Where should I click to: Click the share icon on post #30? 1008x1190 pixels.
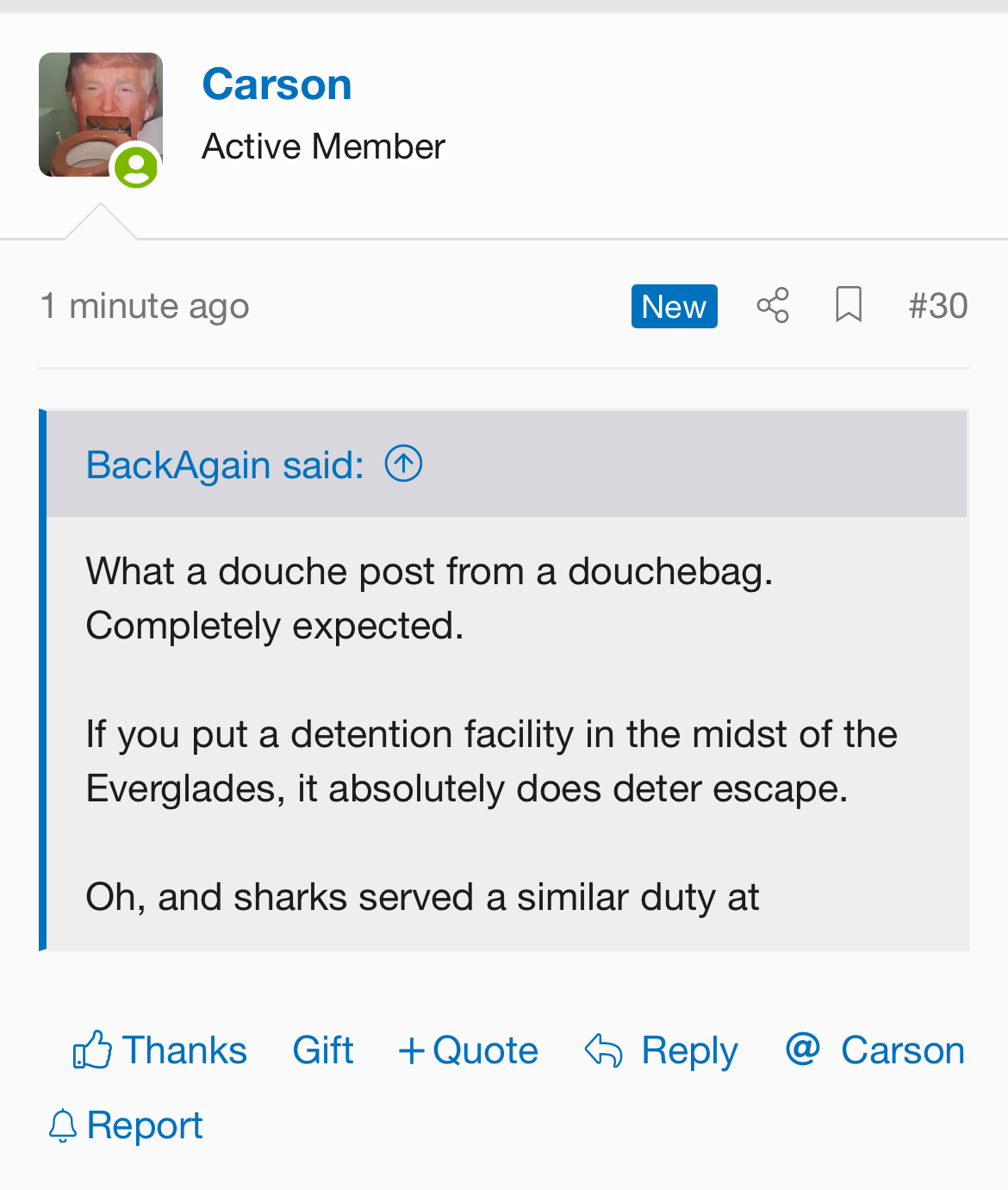[773, 306]
